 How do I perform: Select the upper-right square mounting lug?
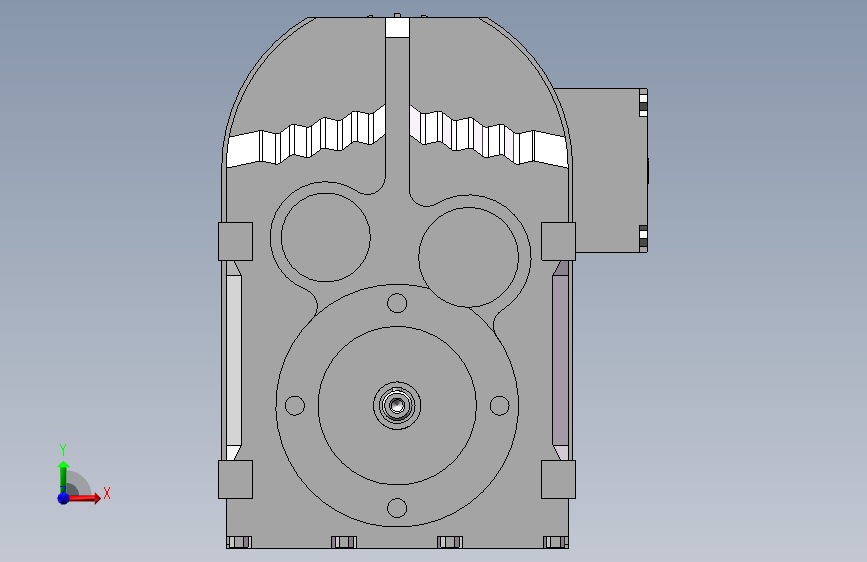tap(558, 241)
